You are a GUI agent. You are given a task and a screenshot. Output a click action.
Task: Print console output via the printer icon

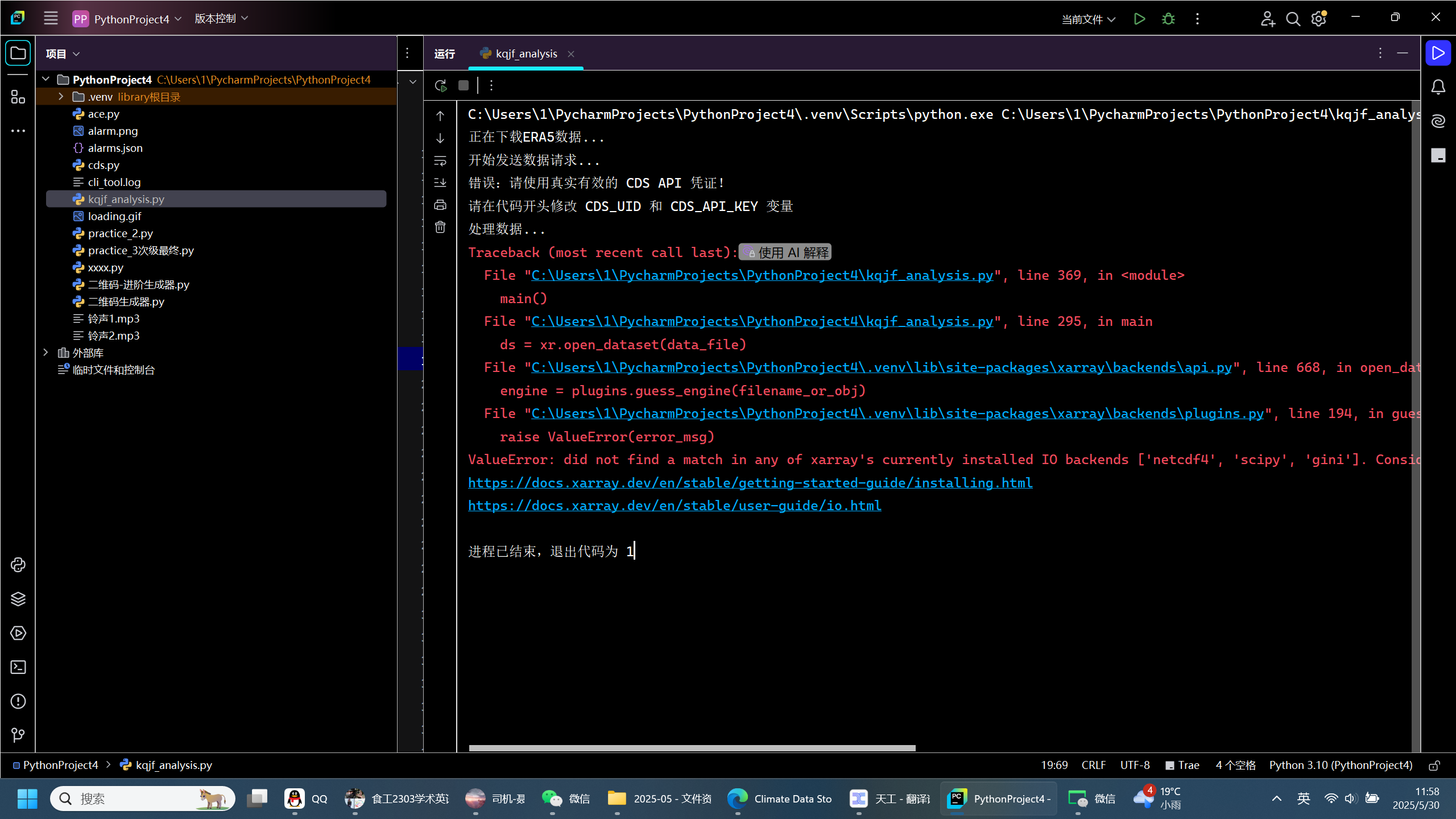440,205
